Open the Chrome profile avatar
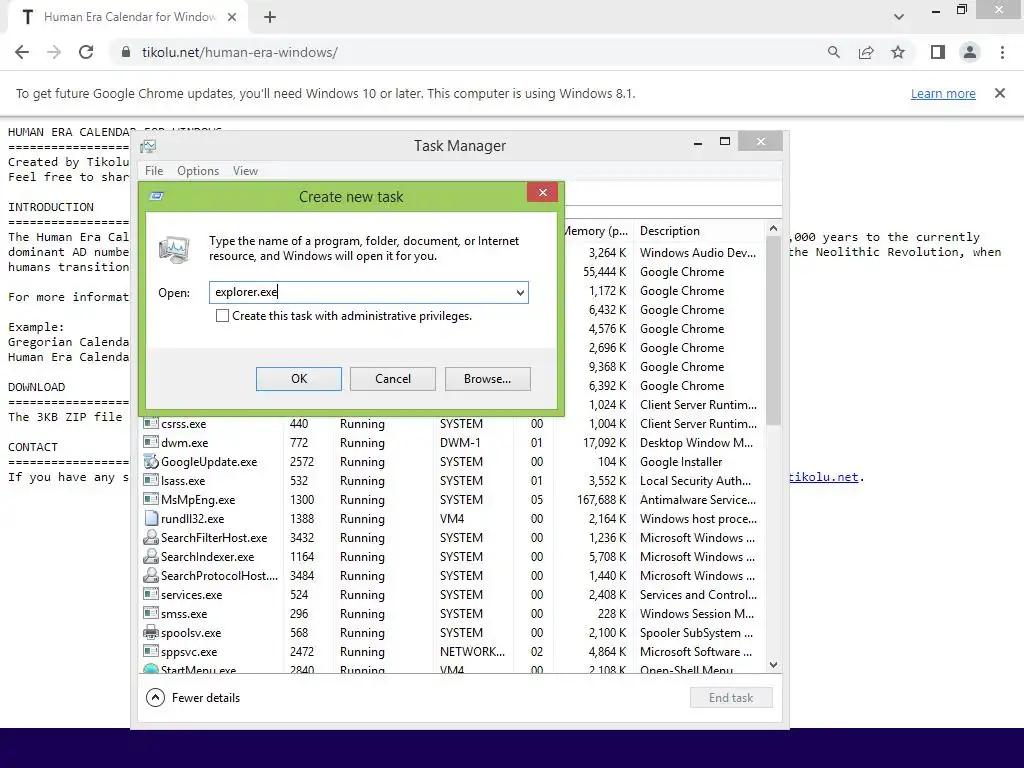The image size is (1024, 768). pyautogui.click(x=970, y=52)
